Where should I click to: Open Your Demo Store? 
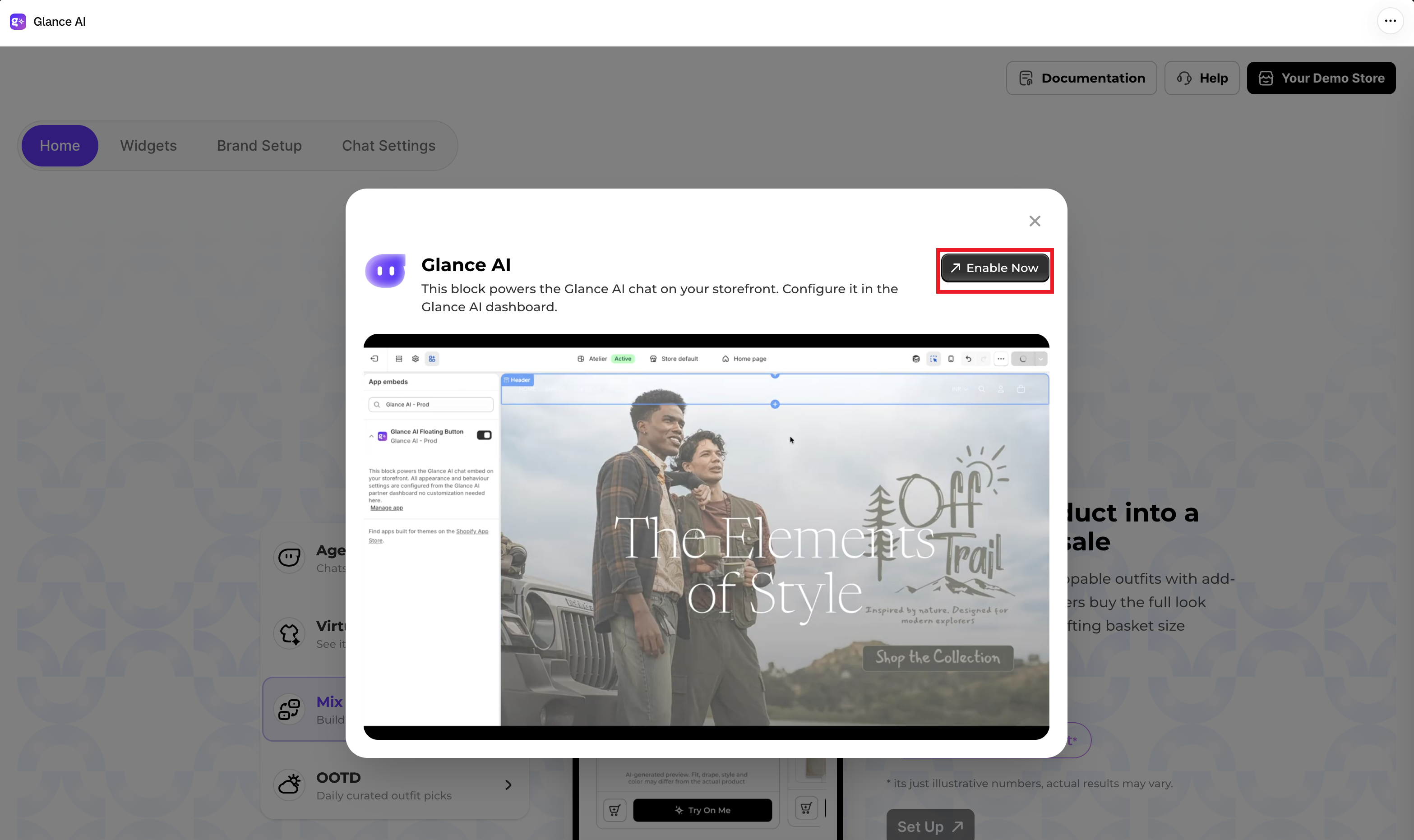1321,78
